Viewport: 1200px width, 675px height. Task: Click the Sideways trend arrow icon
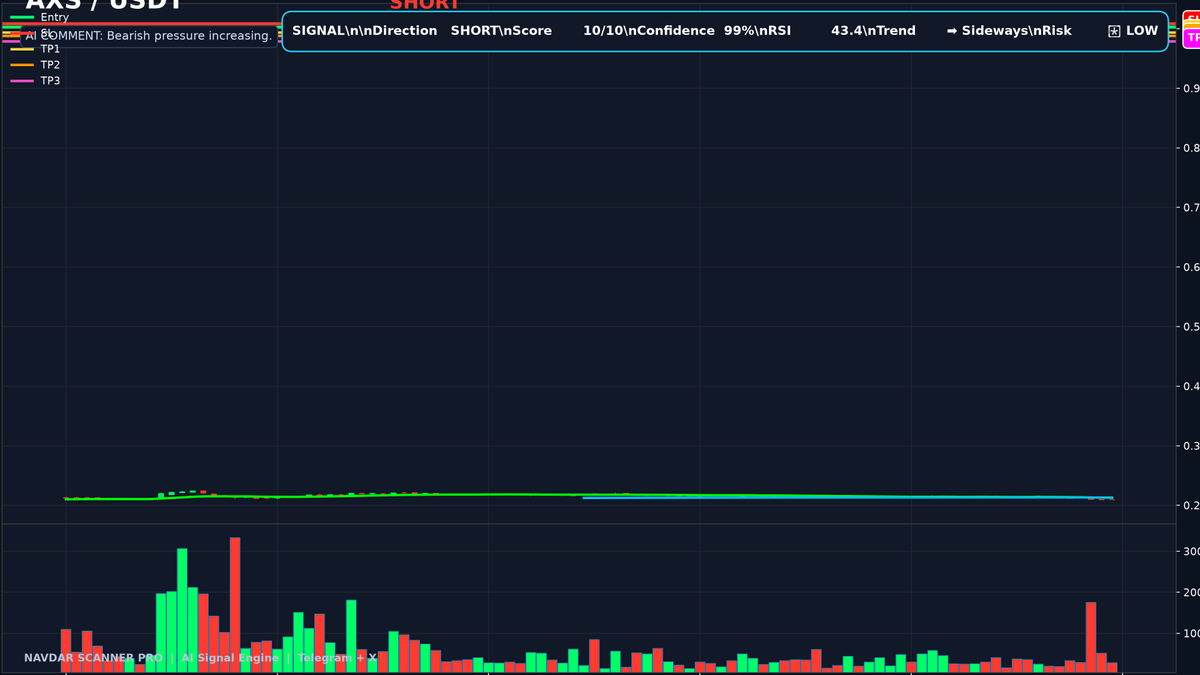952,31
